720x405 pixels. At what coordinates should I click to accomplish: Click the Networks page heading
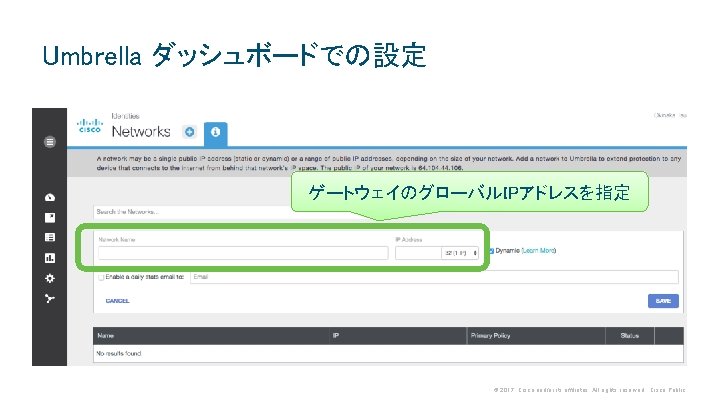(141, 132)
